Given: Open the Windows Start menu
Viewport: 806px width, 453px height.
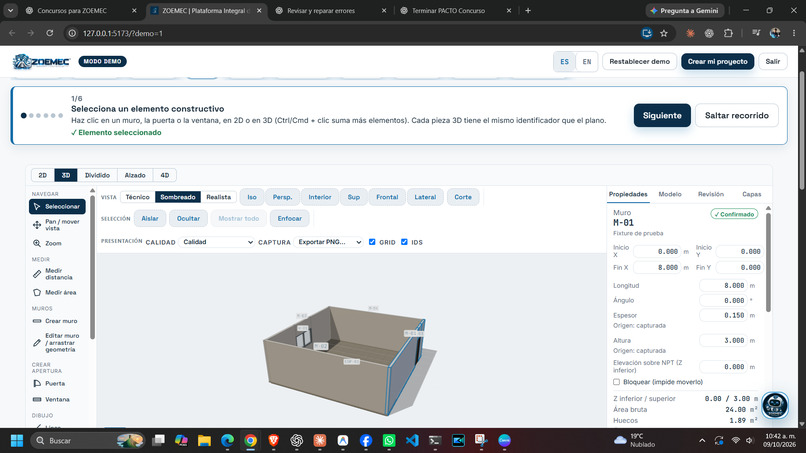Looking at the screenshot, I should 16,441.
